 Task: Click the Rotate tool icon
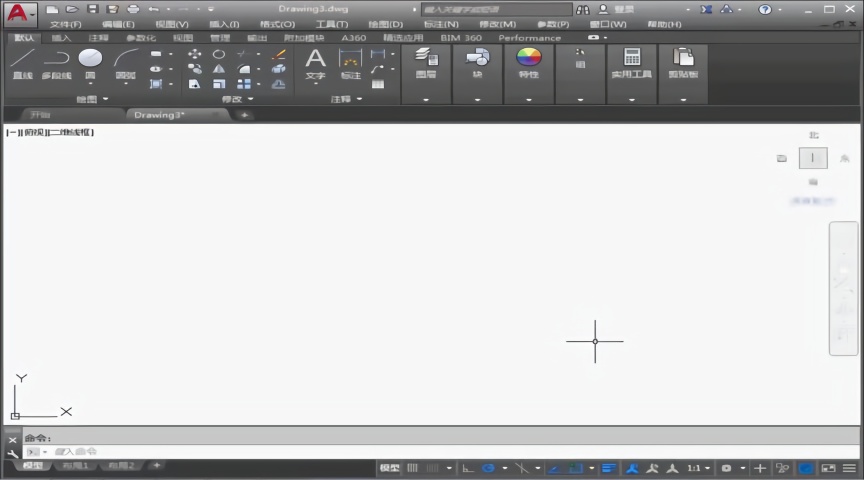tap(219, 54)
